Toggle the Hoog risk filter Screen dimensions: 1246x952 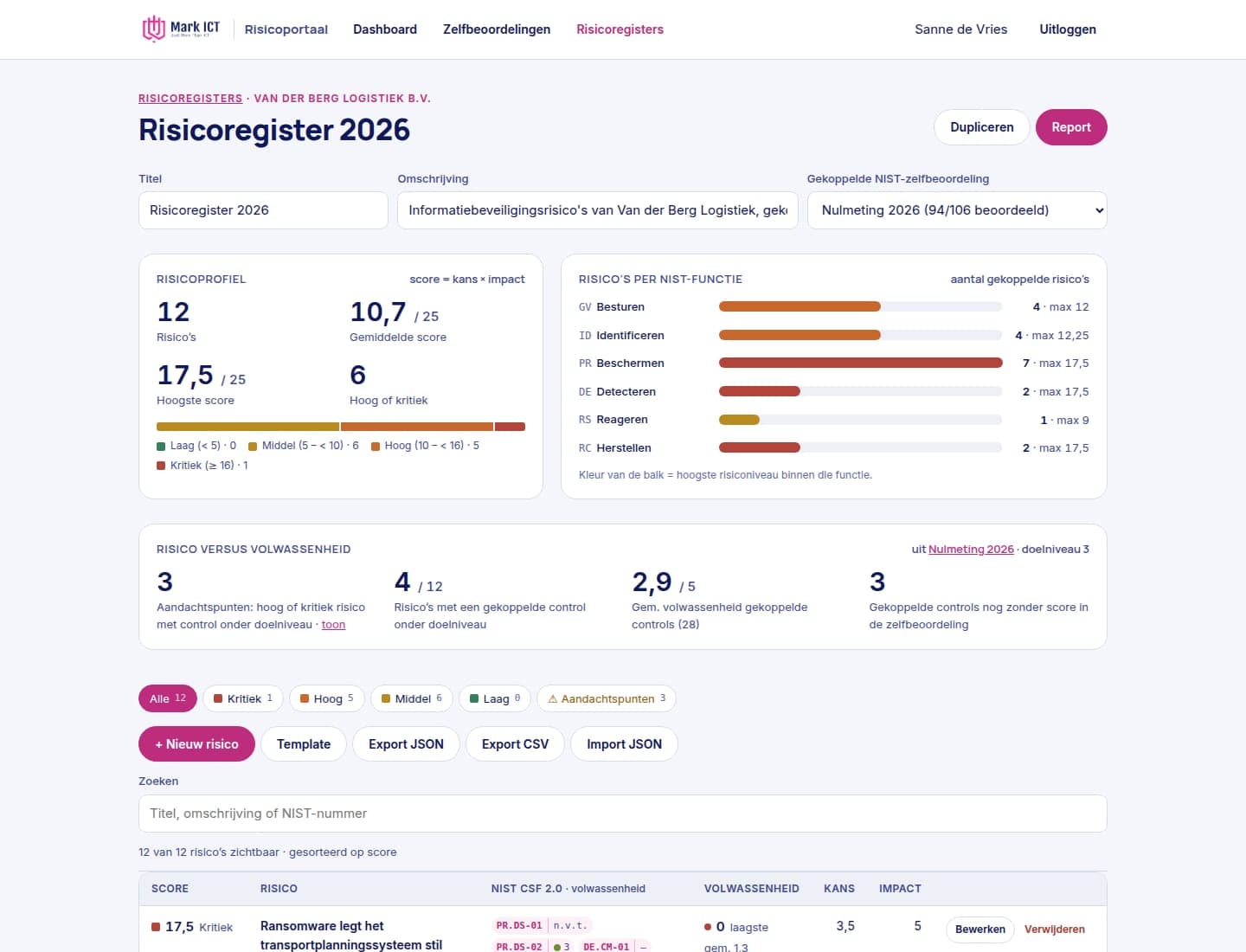(327, 698)
